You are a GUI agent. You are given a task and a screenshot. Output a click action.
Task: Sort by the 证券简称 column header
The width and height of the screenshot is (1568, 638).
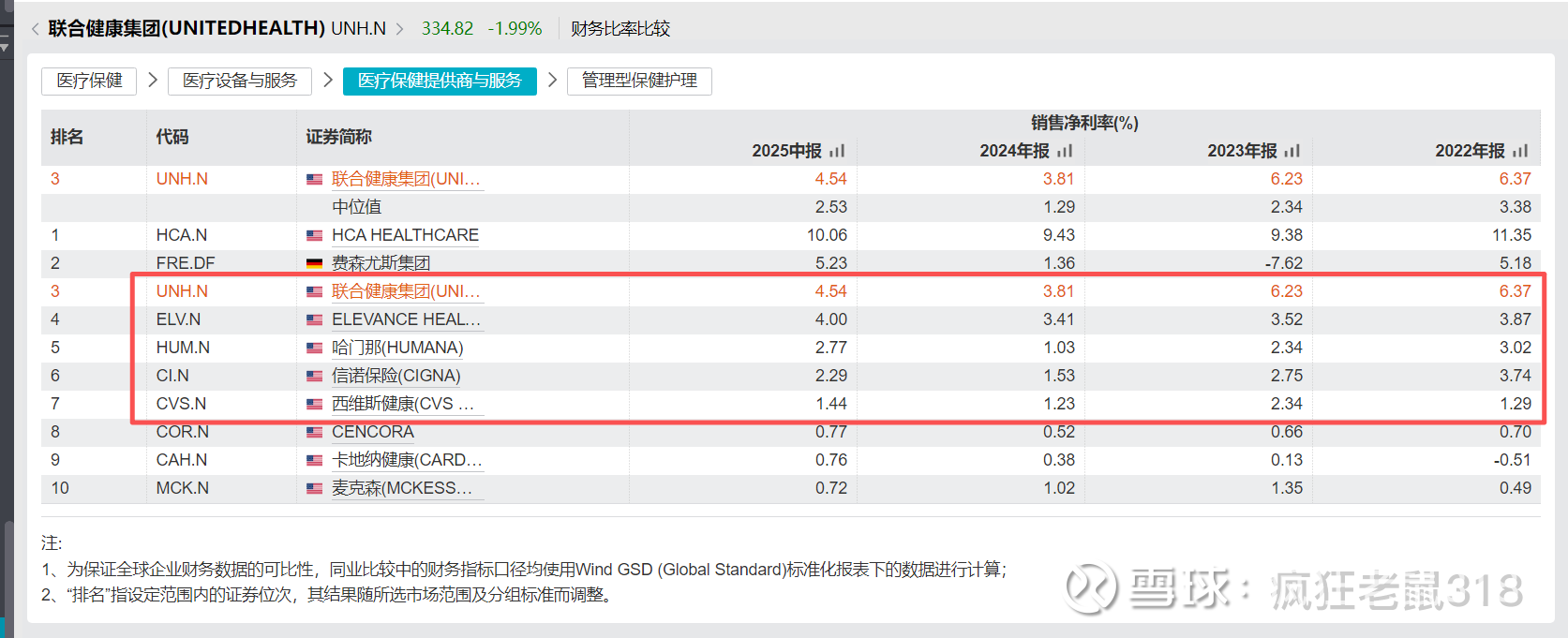click(338, 137)
